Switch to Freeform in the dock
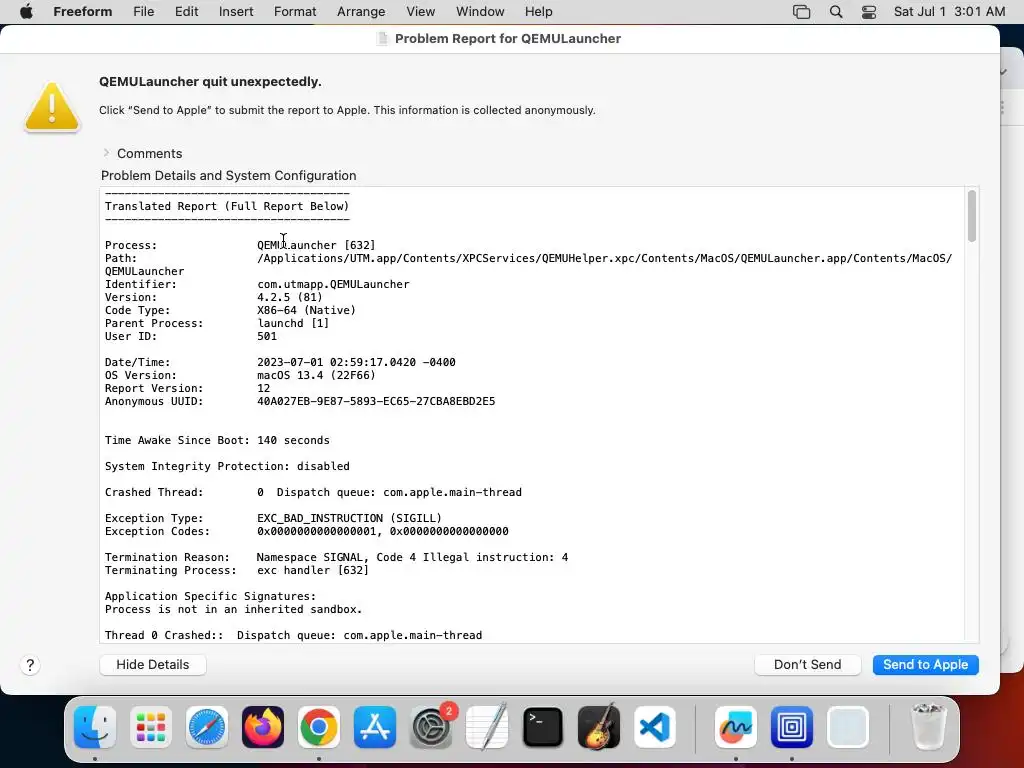This screenshot has height=768, width=1024. click(736, 727)
